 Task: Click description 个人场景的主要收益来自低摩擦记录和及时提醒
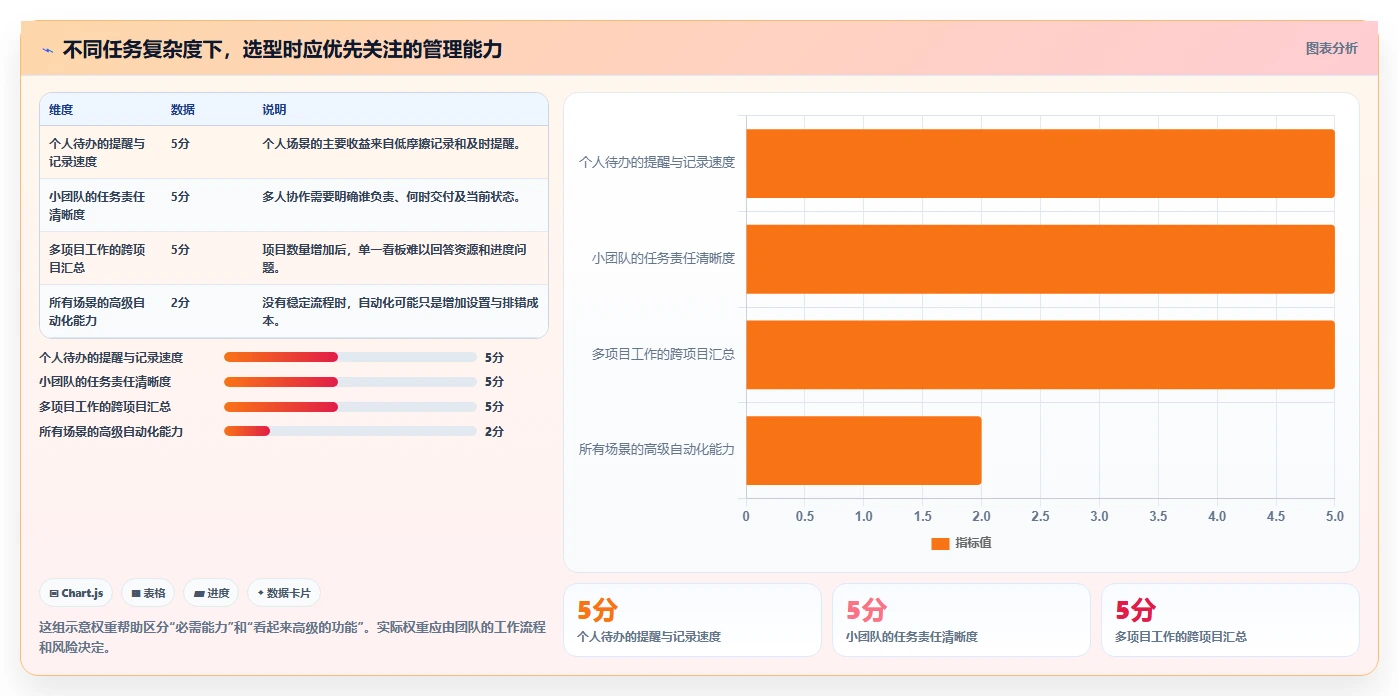pyautogui.click(x=392, y=144)
